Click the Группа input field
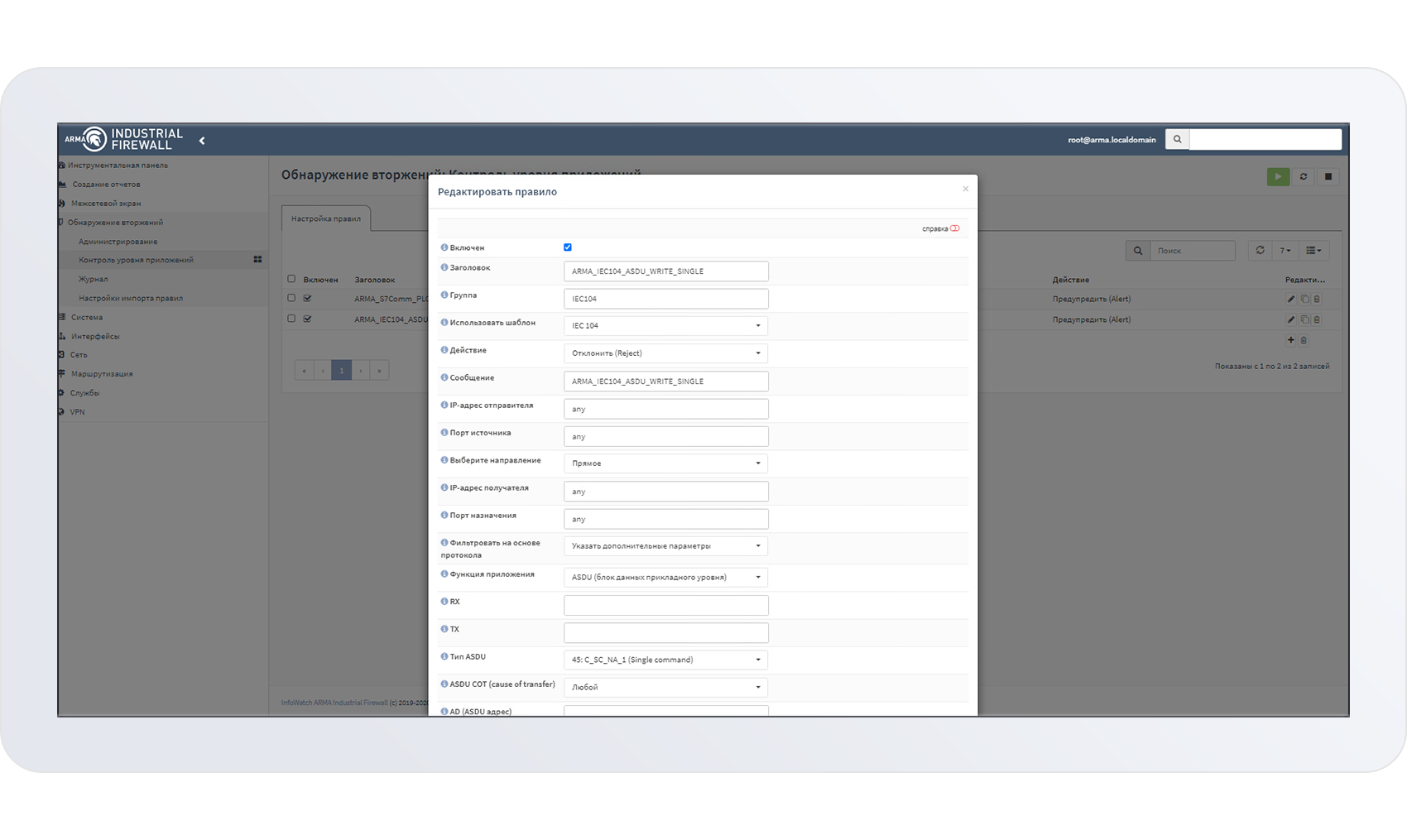Image resolution: width=1407 pixels, height=840 pixels. 665,299
